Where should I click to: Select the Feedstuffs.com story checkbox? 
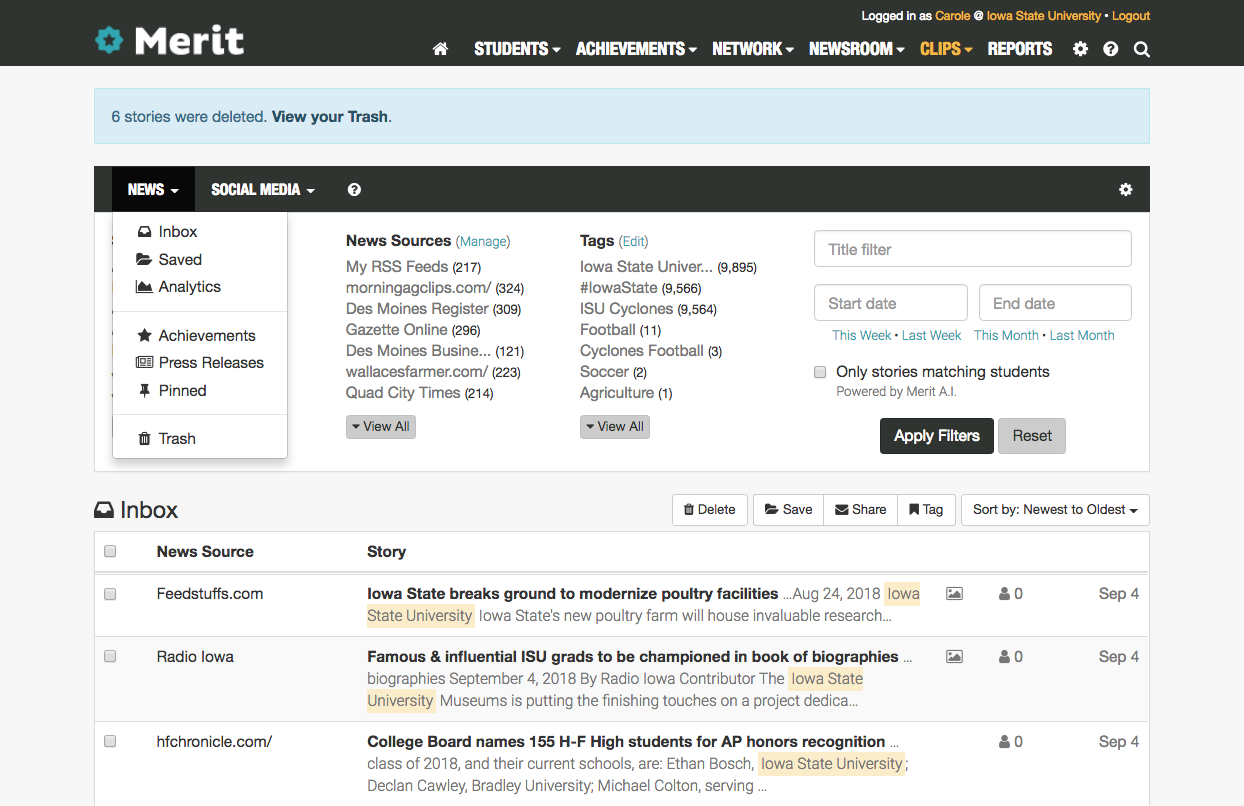pos(110,594)
